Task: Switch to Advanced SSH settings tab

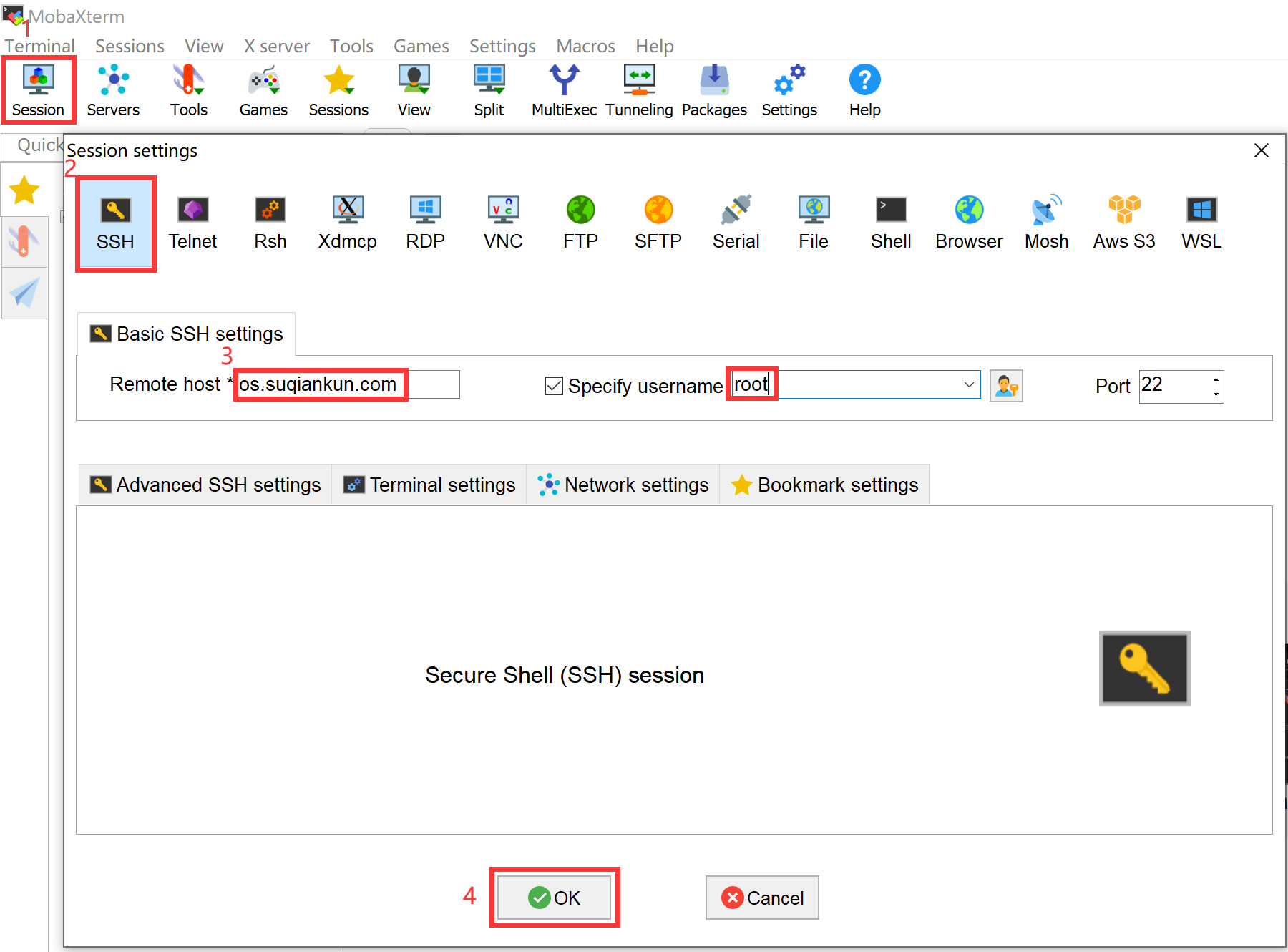Action: 206,485
